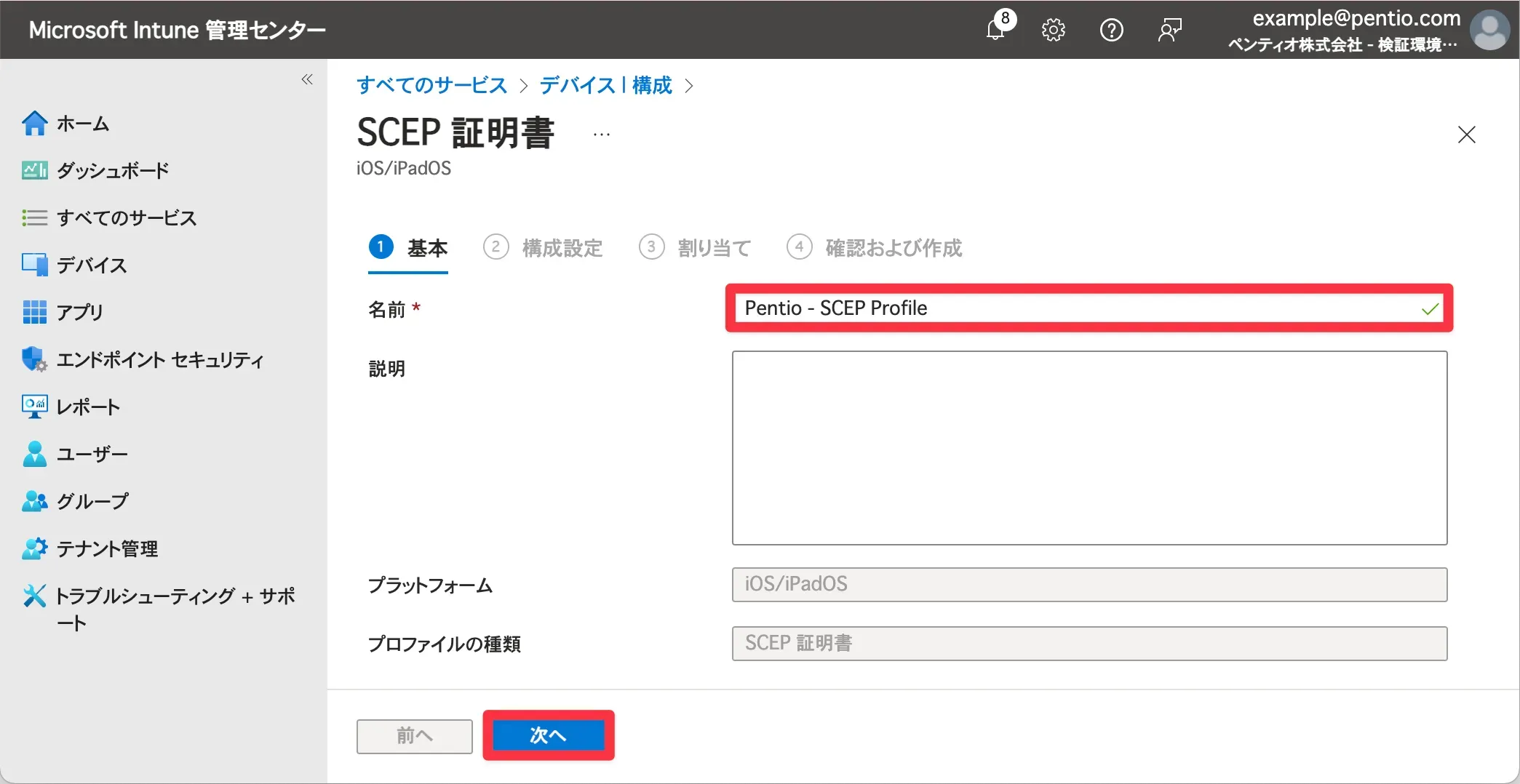Select Apps in the sidebar
The image size is (1520, 784).
(x=80, y=312)
